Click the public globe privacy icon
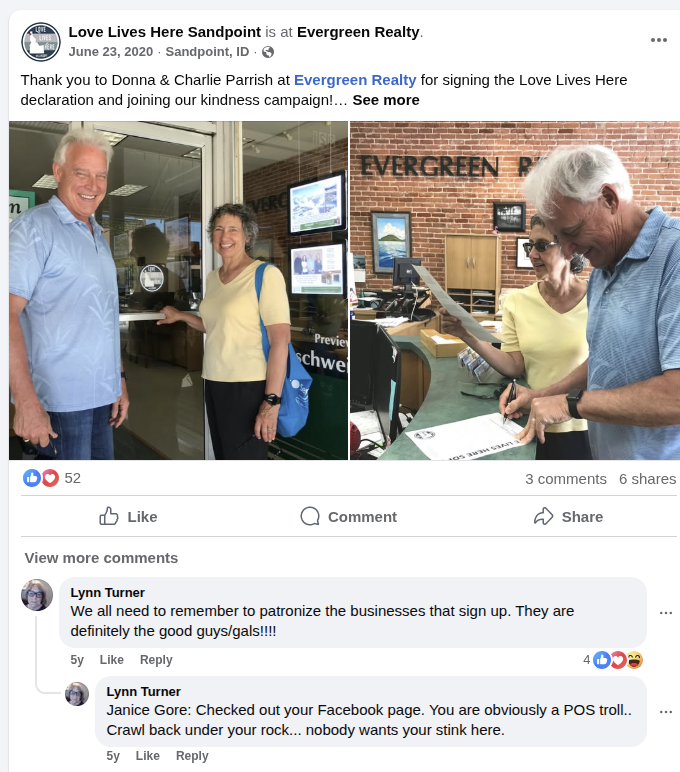Screen dimensions: 680x772 click(x=268, y=52)
